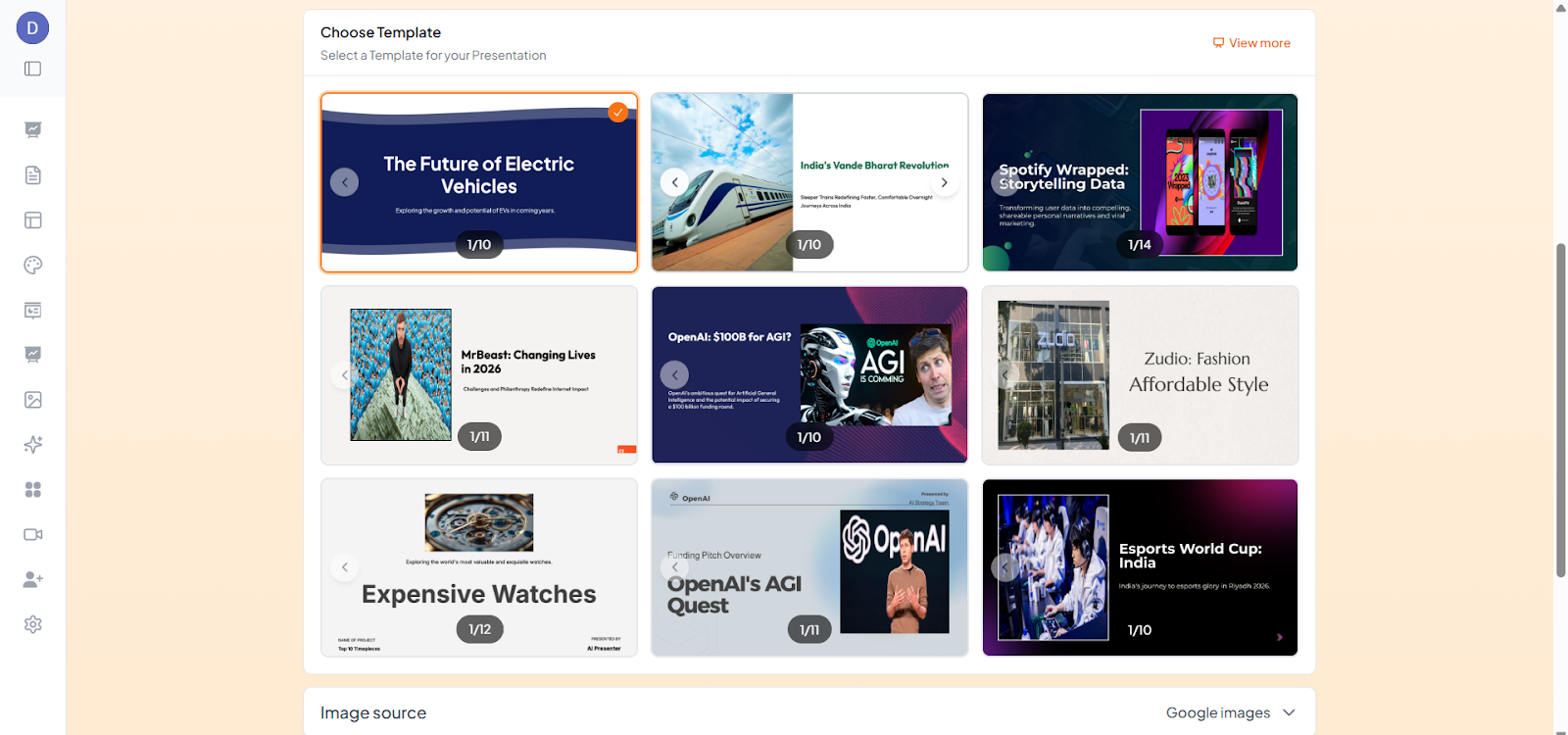This screenshot has height=735, width=1568.
Task: Toggle the sidebar panel icon
Action: [32, 69]
